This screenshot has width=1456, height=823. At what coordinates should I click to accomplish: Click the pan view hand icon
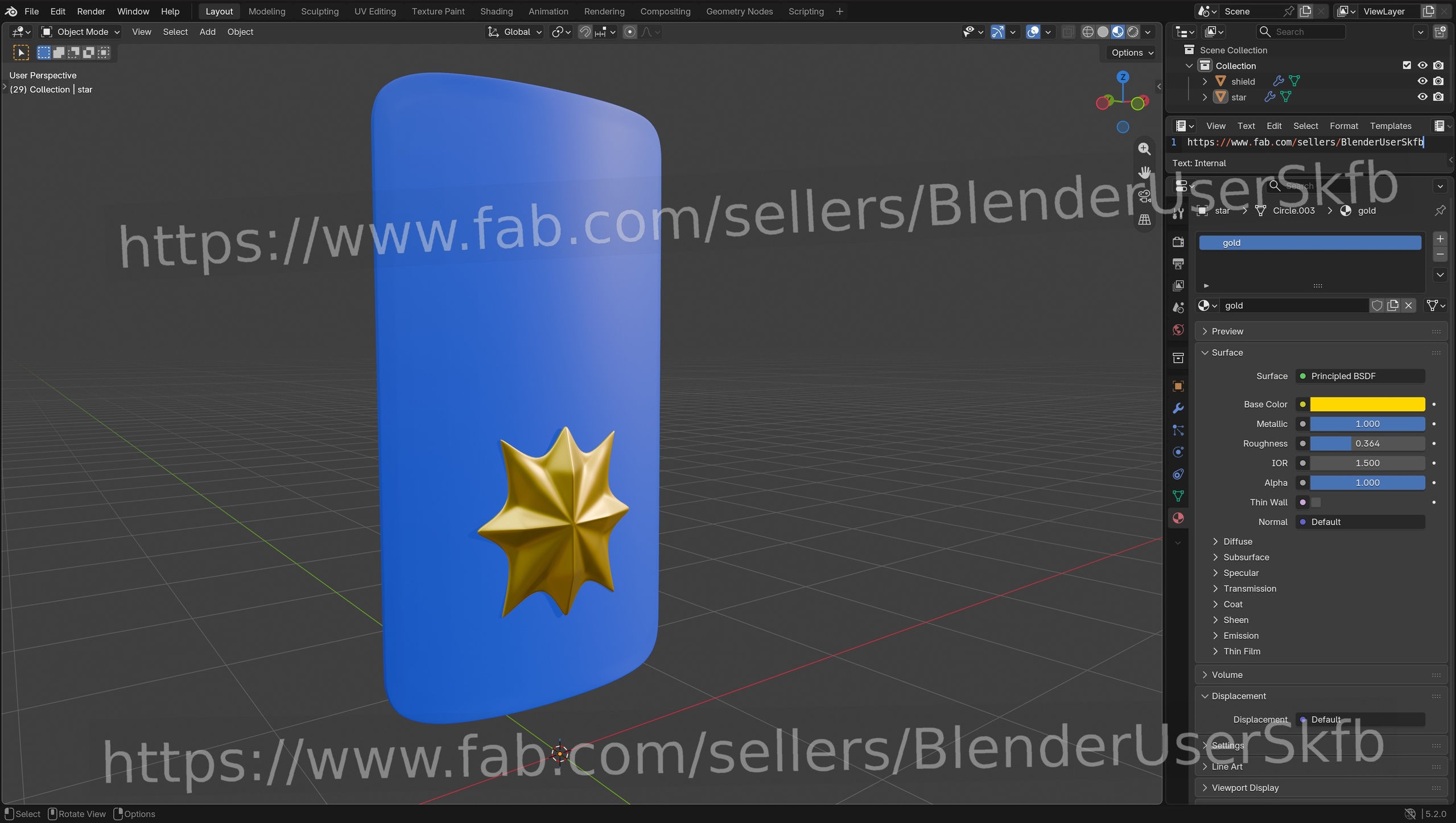[x=1144, y=172]
